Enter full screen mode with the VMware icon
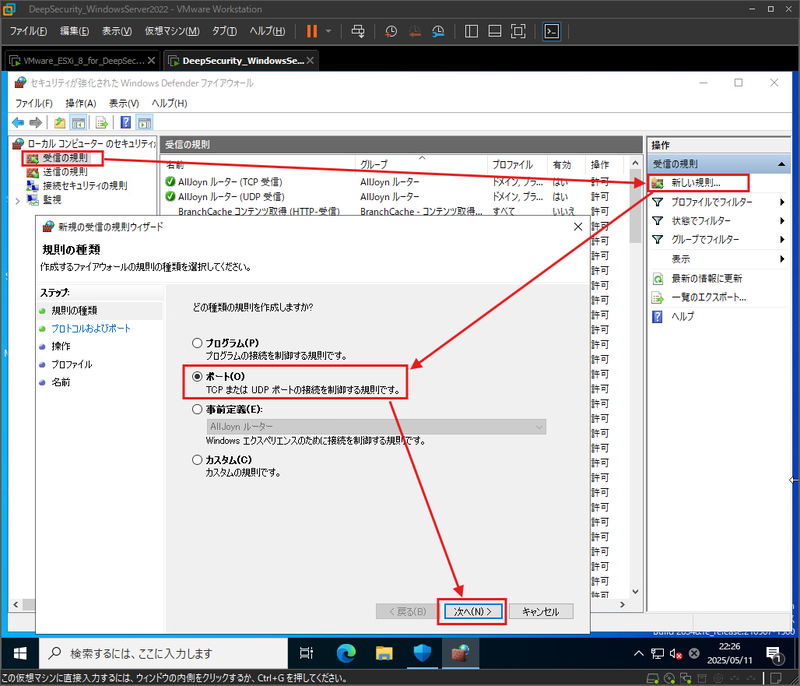 518,31
